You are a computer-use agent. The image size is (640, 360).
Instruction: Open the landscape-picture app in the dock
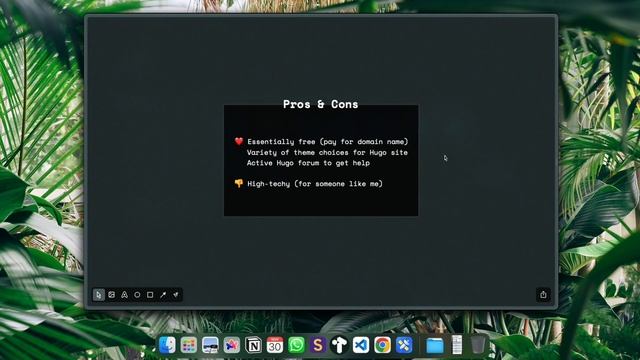pyautogui.click(x=210, y=345)
